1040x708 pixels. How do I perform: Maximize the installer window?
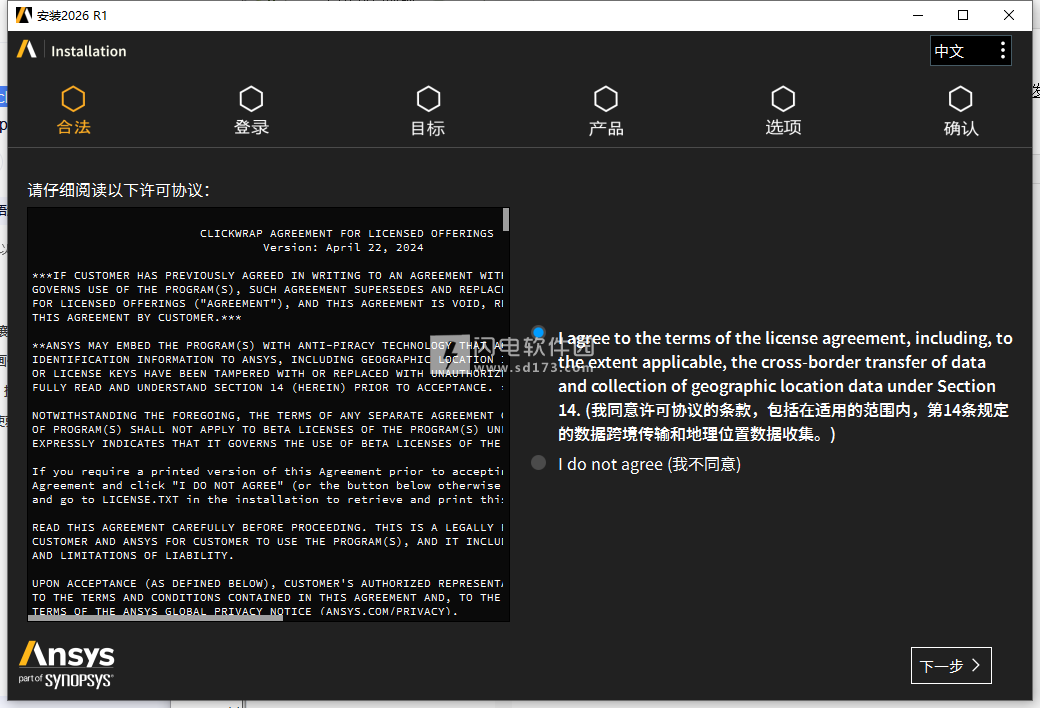pos(963,15)
